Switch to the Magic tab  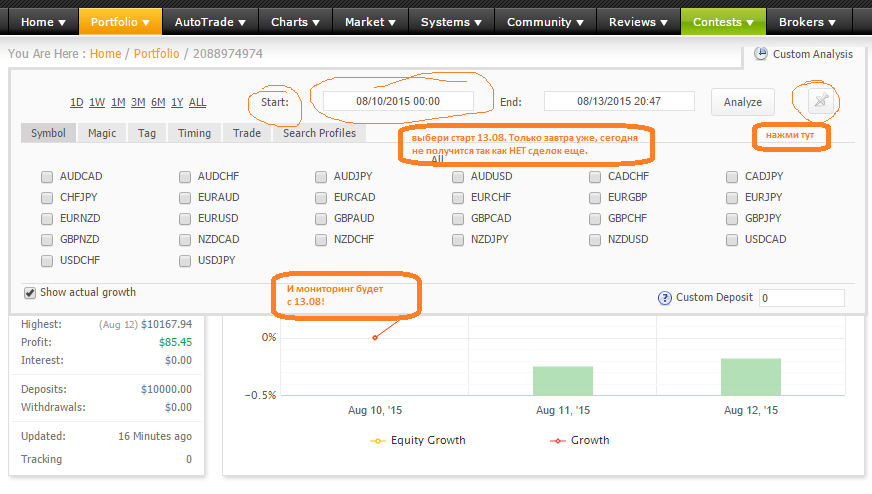[x=102, y=133]
